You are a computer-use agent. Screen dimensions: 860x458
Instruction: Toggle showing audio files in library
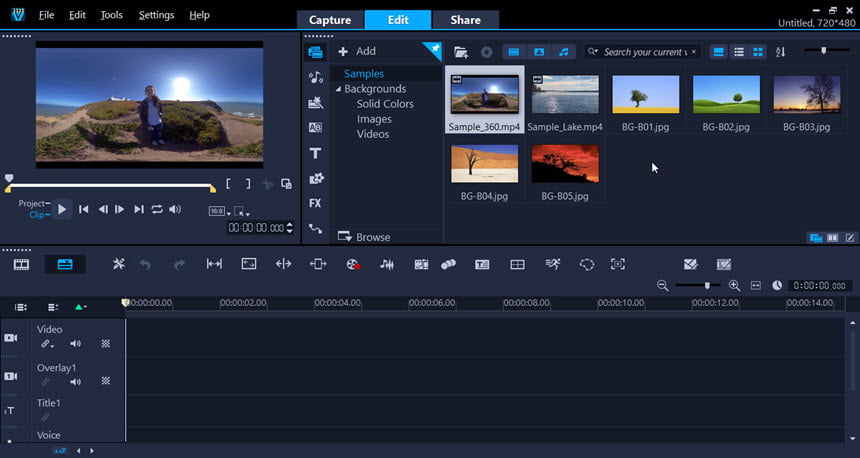[564, 52]
